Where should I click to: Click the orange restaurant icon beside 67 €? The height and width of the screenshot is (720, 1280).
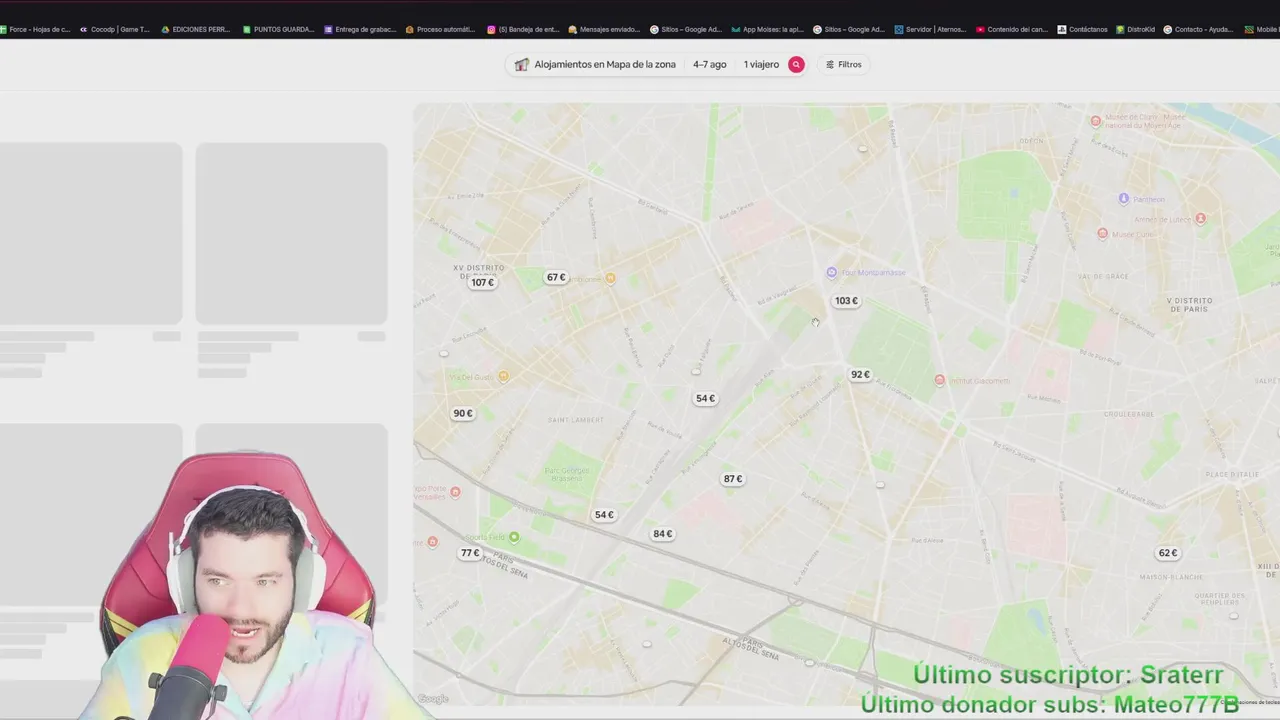(x=610, y=278)
